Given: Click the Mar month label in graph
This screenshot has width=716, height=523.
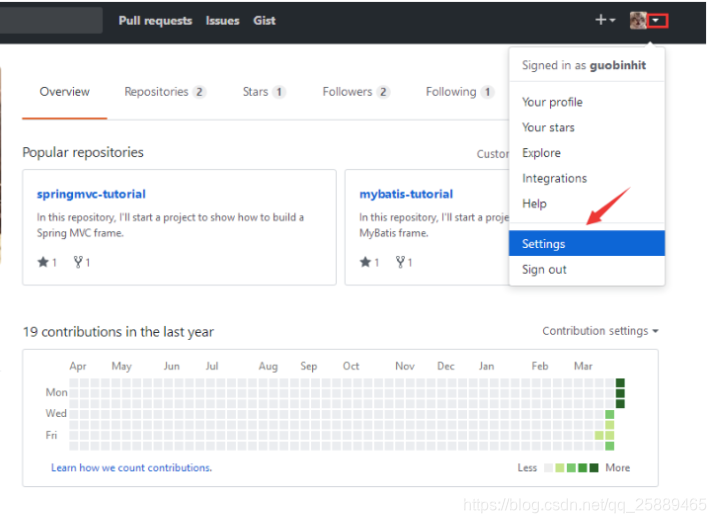Looking at the screenshot, I should (x=583, y=366).
